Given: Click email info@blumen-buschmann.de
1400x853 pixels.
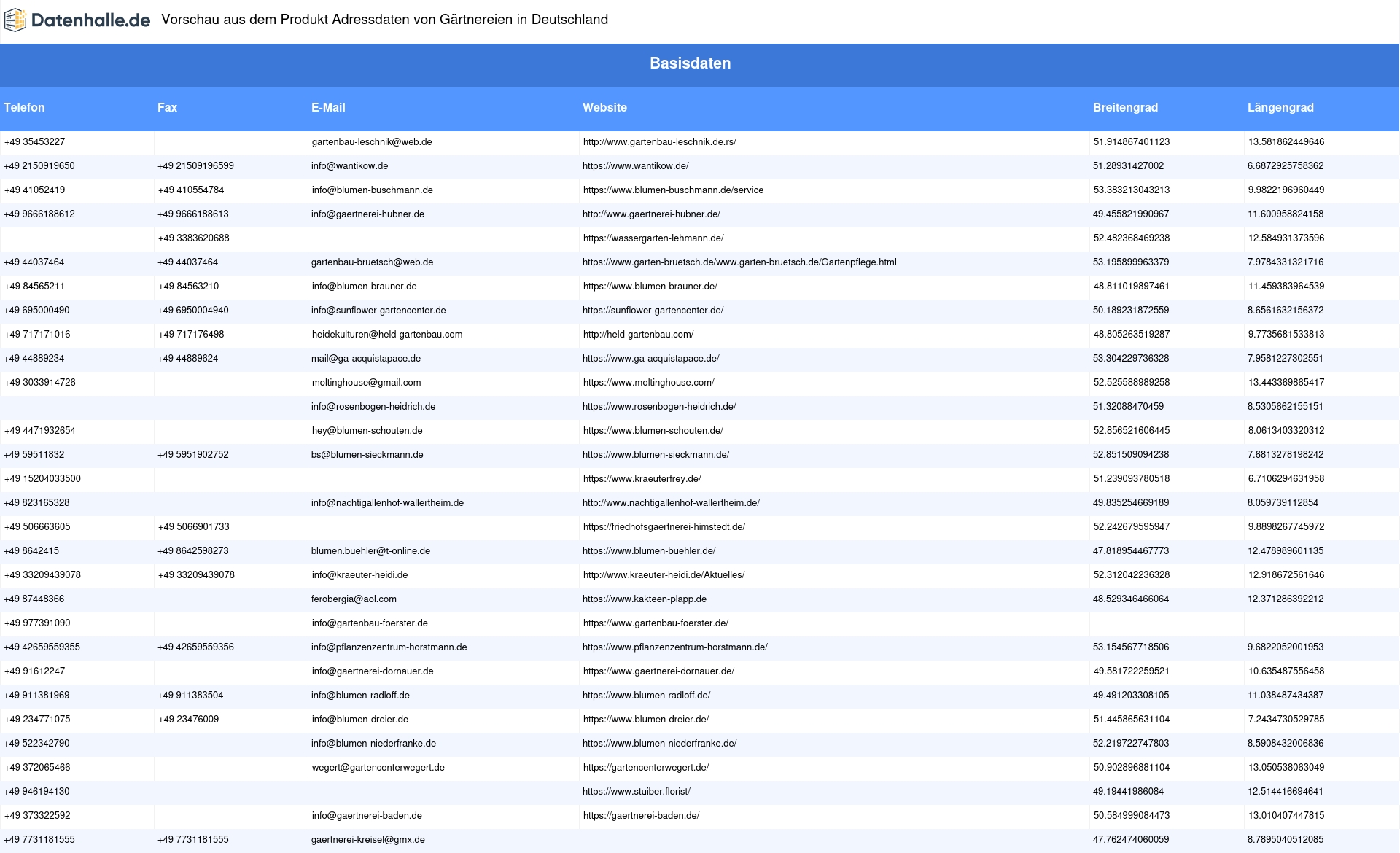Looking at the screenshot, I should (x=373, y=190).
